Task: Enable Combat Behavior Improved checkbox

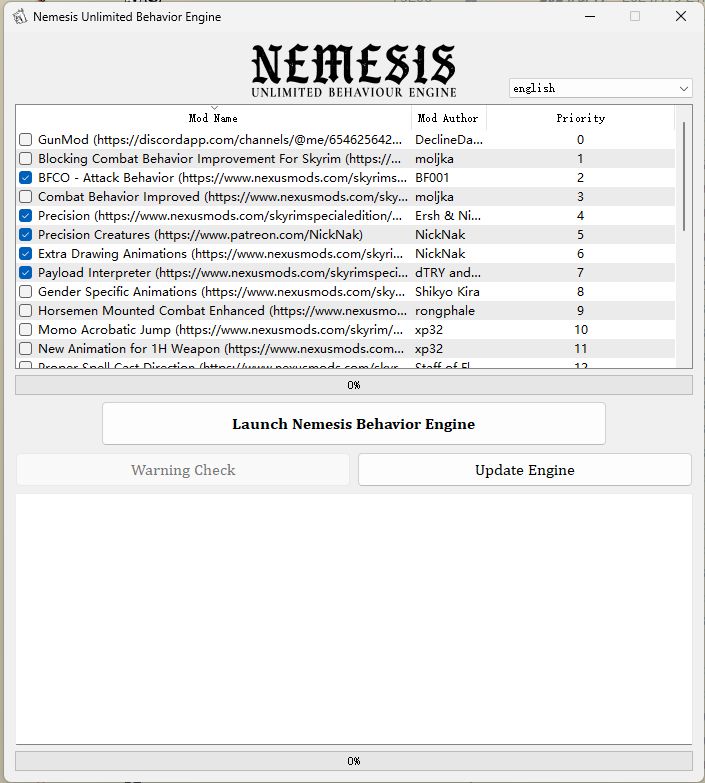Action: (x=25, y=196)
